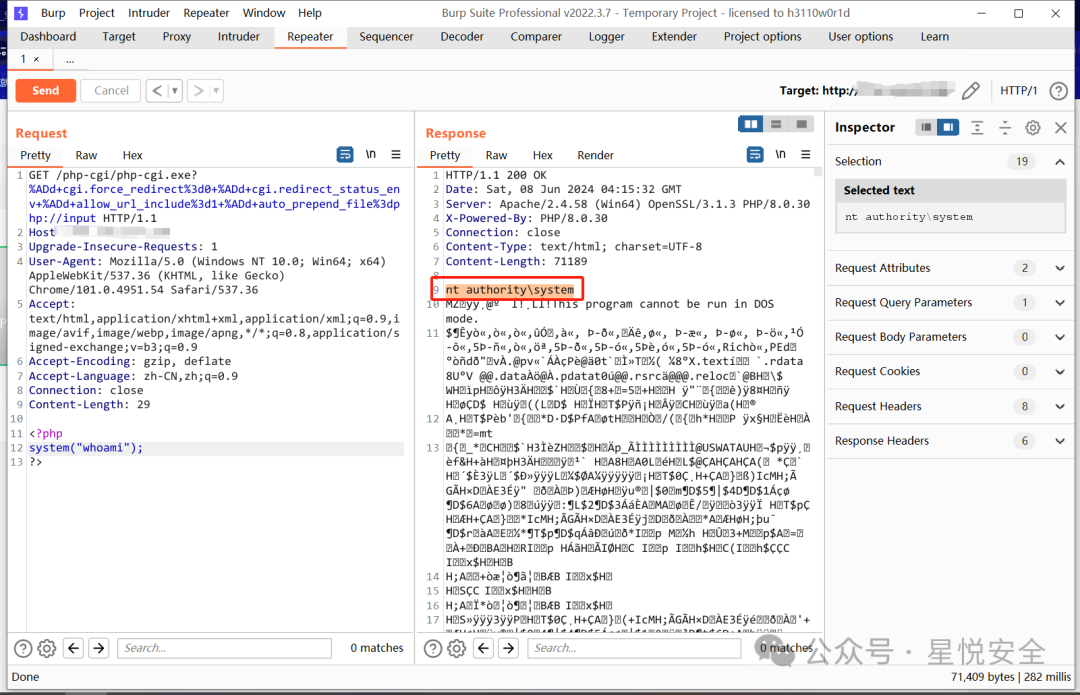Image resolution: width=1080 pixels, height=695 pixels.
Task: Toggle request non-printable characters \n icon
Action: click(371, 154)
